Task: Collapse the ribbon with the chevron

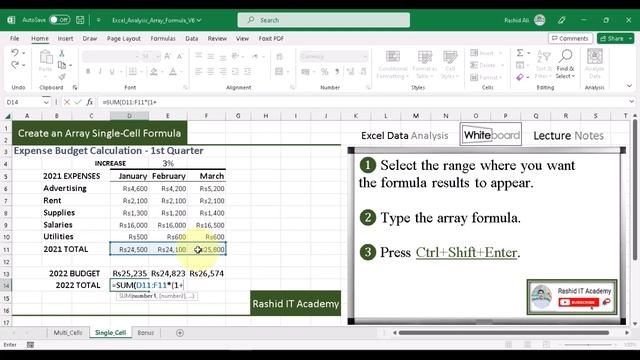Action: coord(629,86)
